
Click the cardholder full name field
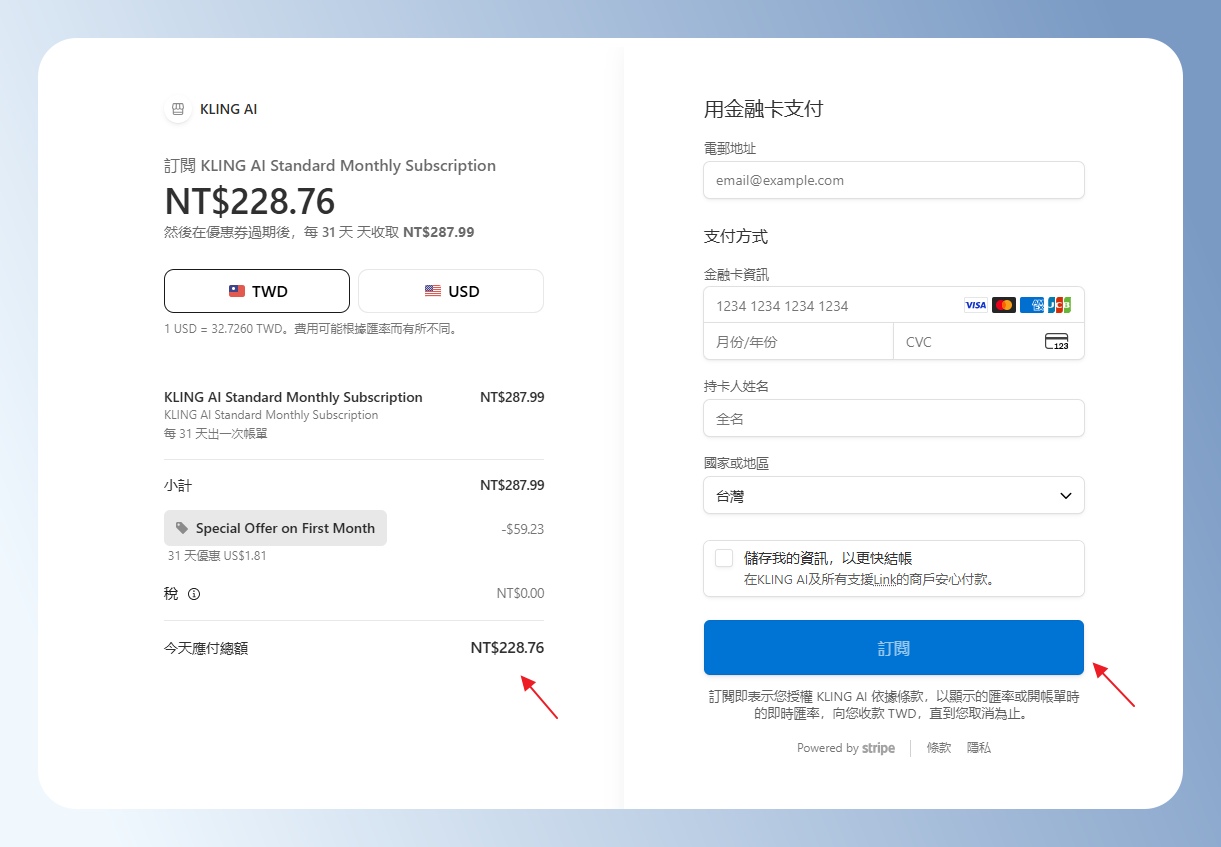pyautogui.click(x=893, y=419)
